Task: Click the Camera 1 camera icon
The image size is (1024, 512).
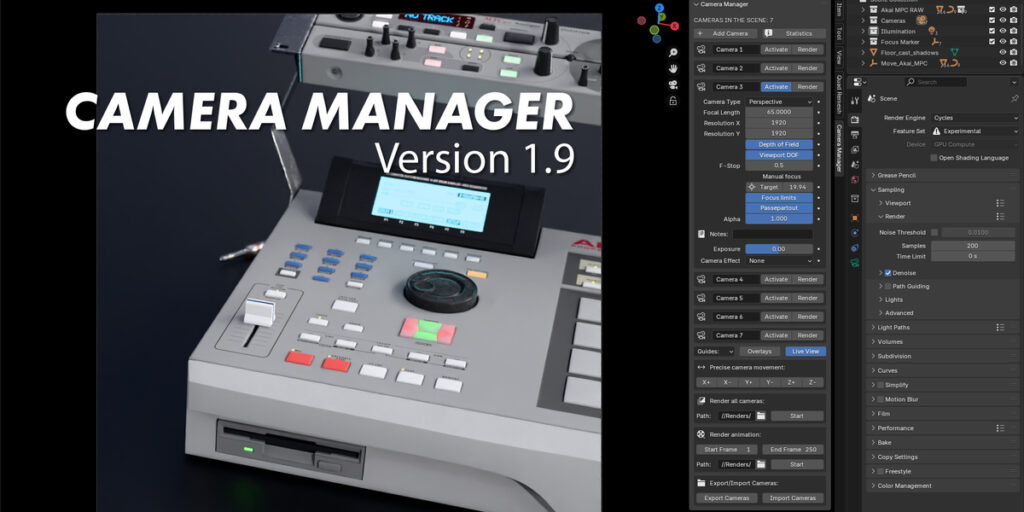Action: [701, 50]
